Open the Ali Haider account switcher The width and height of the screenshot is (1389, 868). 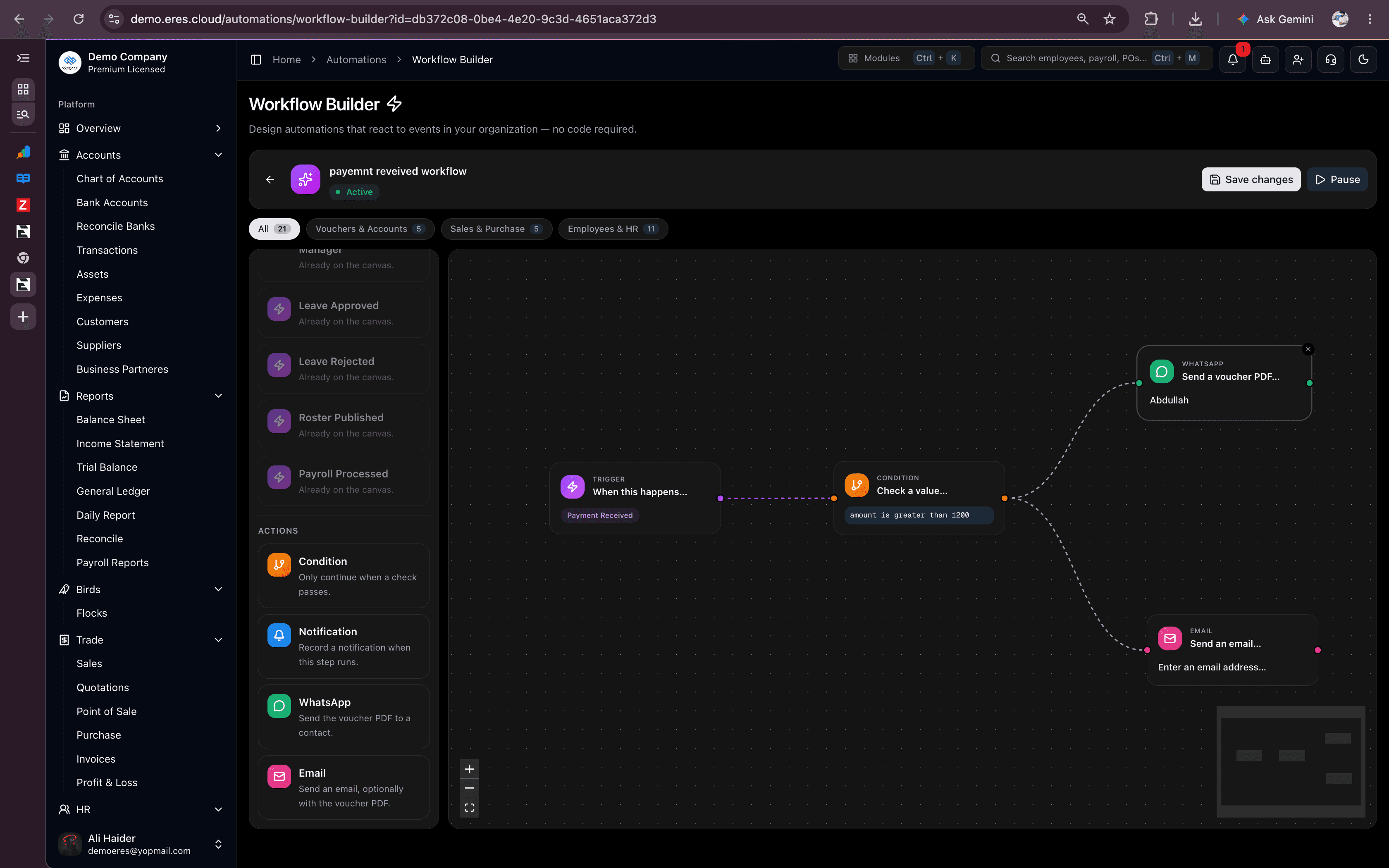pos(141,844)
